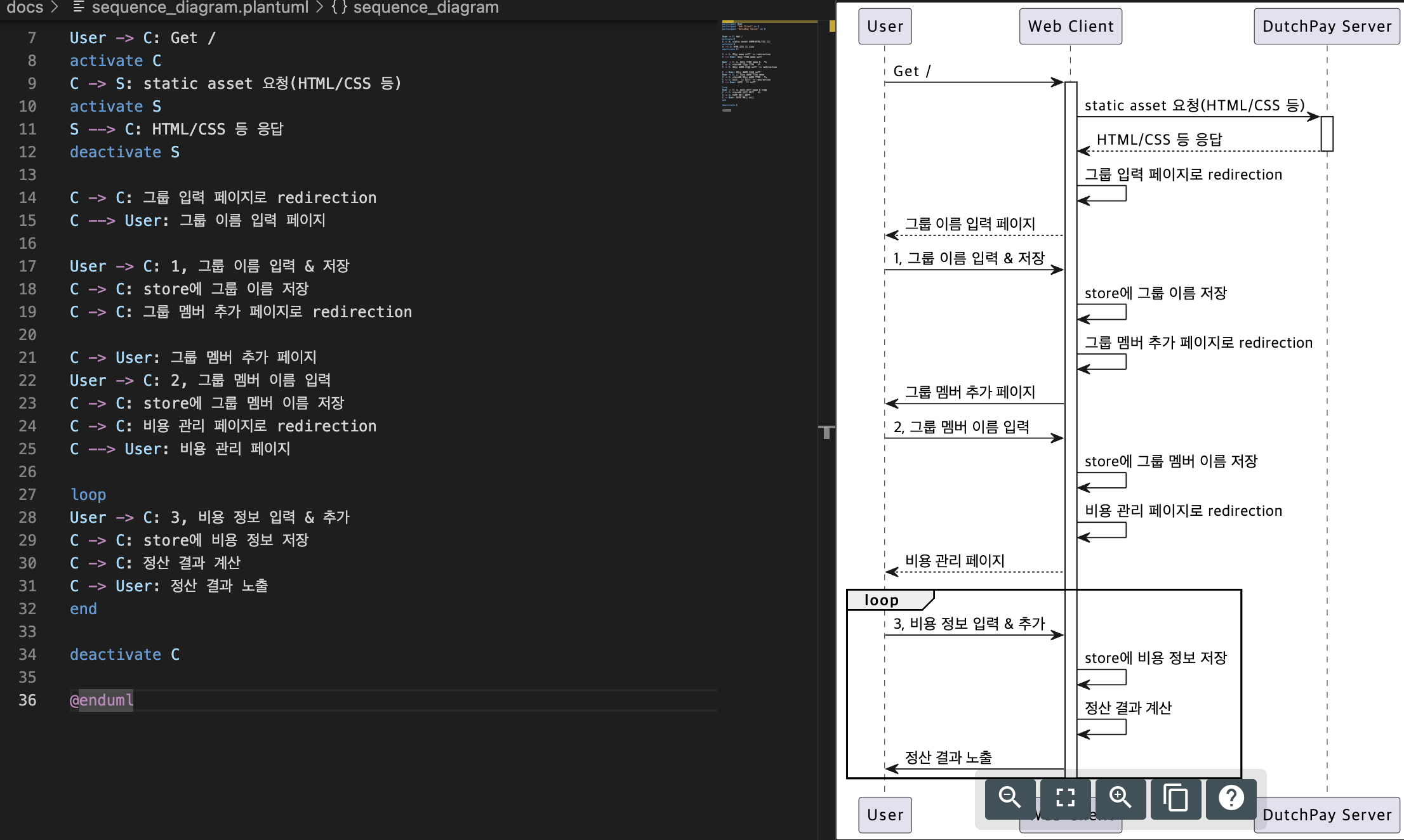Click the top Web Client participant box
Viewport: 1404px width, 840px height.
tap(1071, 26)
